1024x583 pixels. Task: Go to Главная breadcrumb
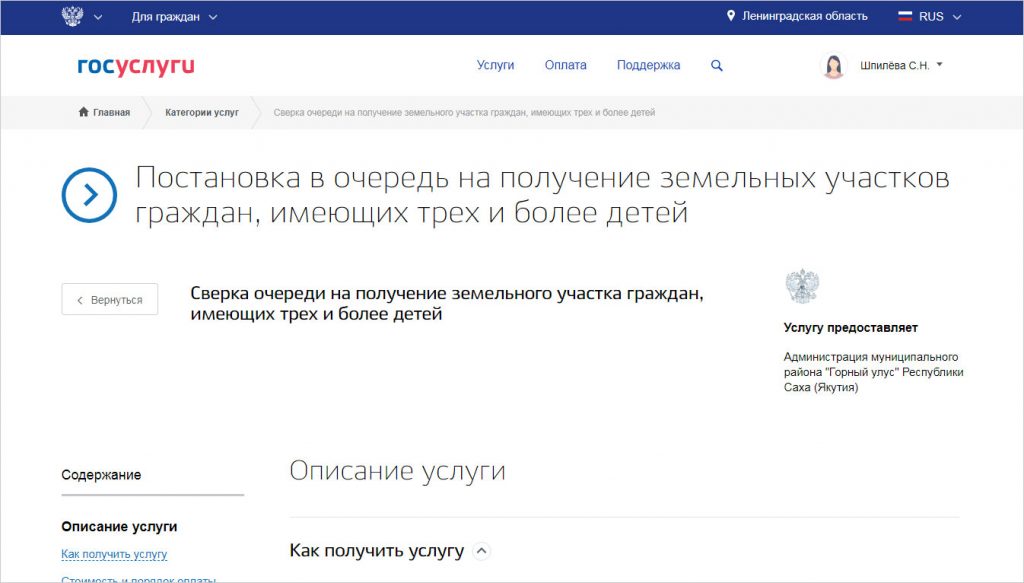coord(111,112)
